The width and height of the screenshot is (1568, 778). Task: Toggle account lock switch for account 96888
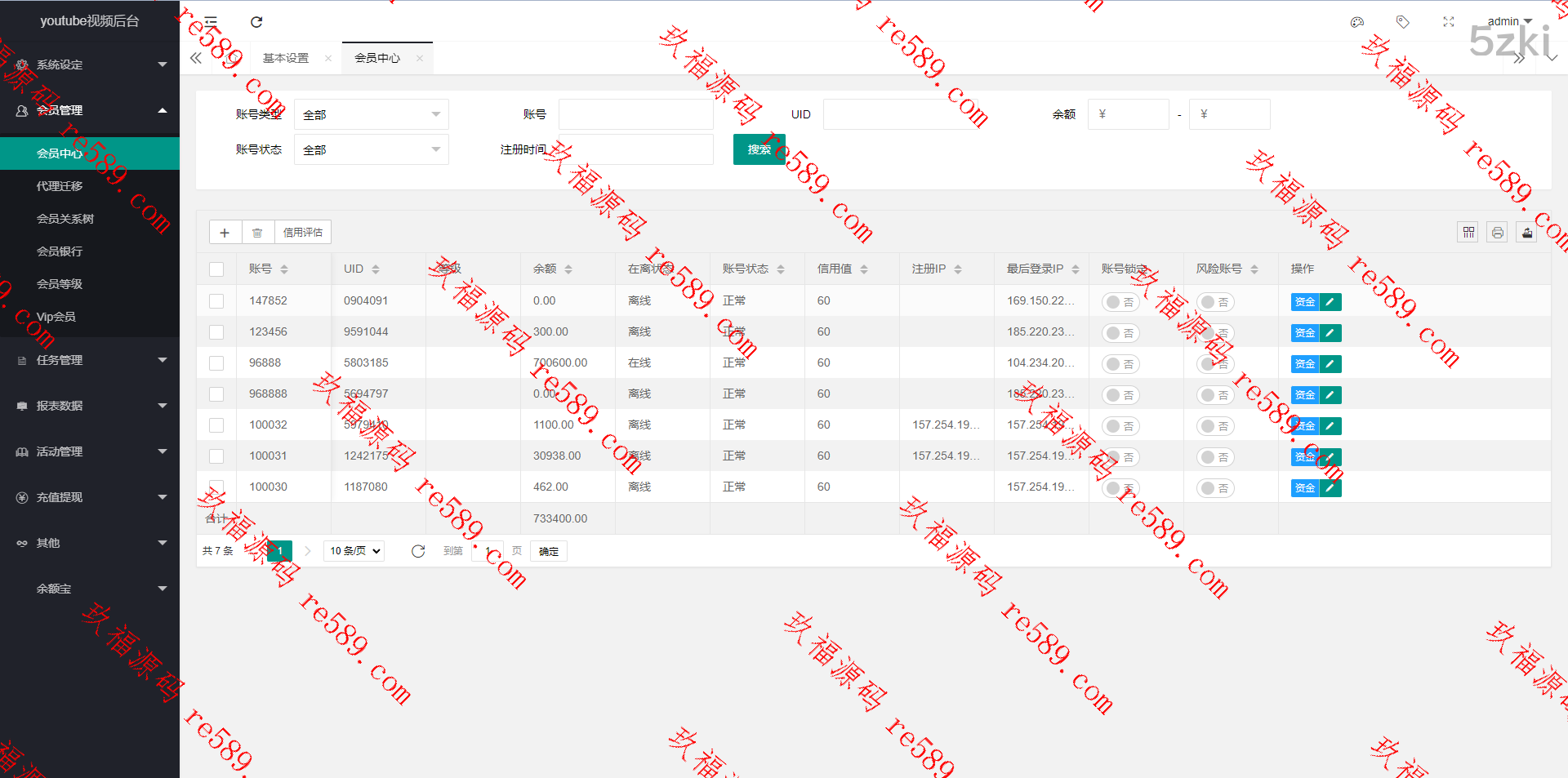(x=1120, y=364)
